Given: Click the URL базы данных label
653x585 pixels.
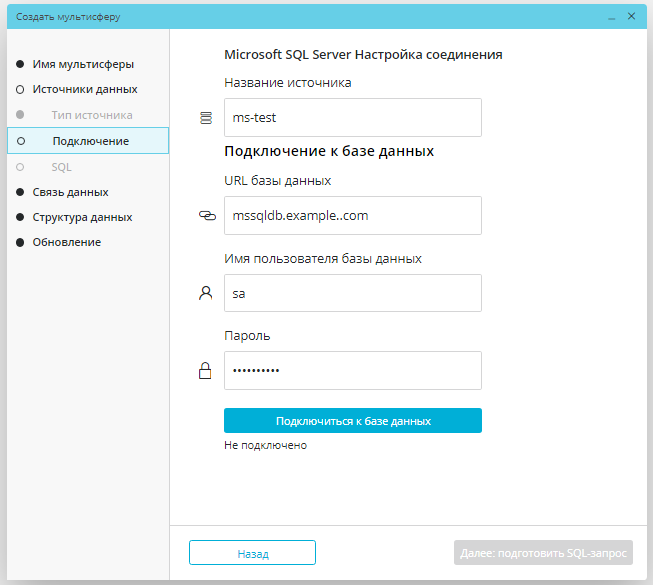Looking at the screenshot, I should coord(277,181).
